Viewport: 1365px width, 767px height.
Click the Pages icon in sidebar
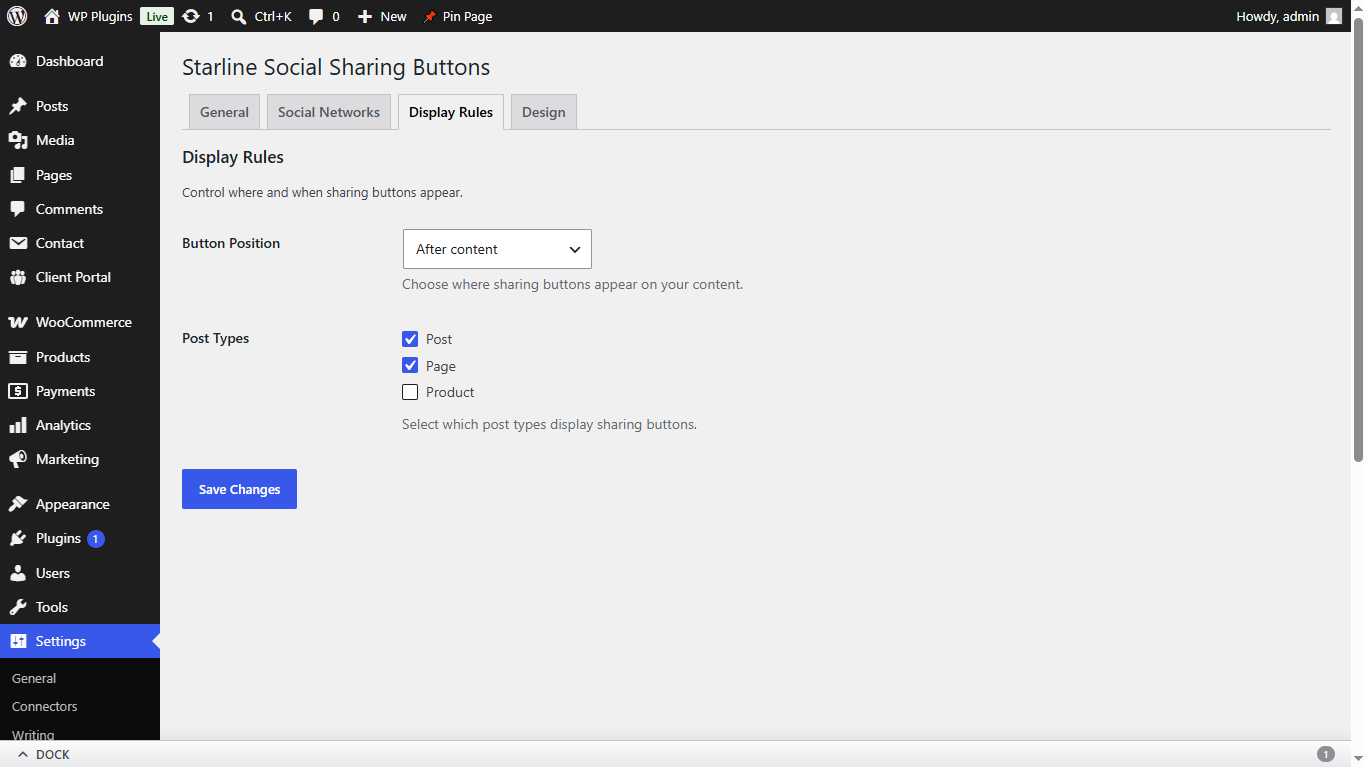(18, 175)
